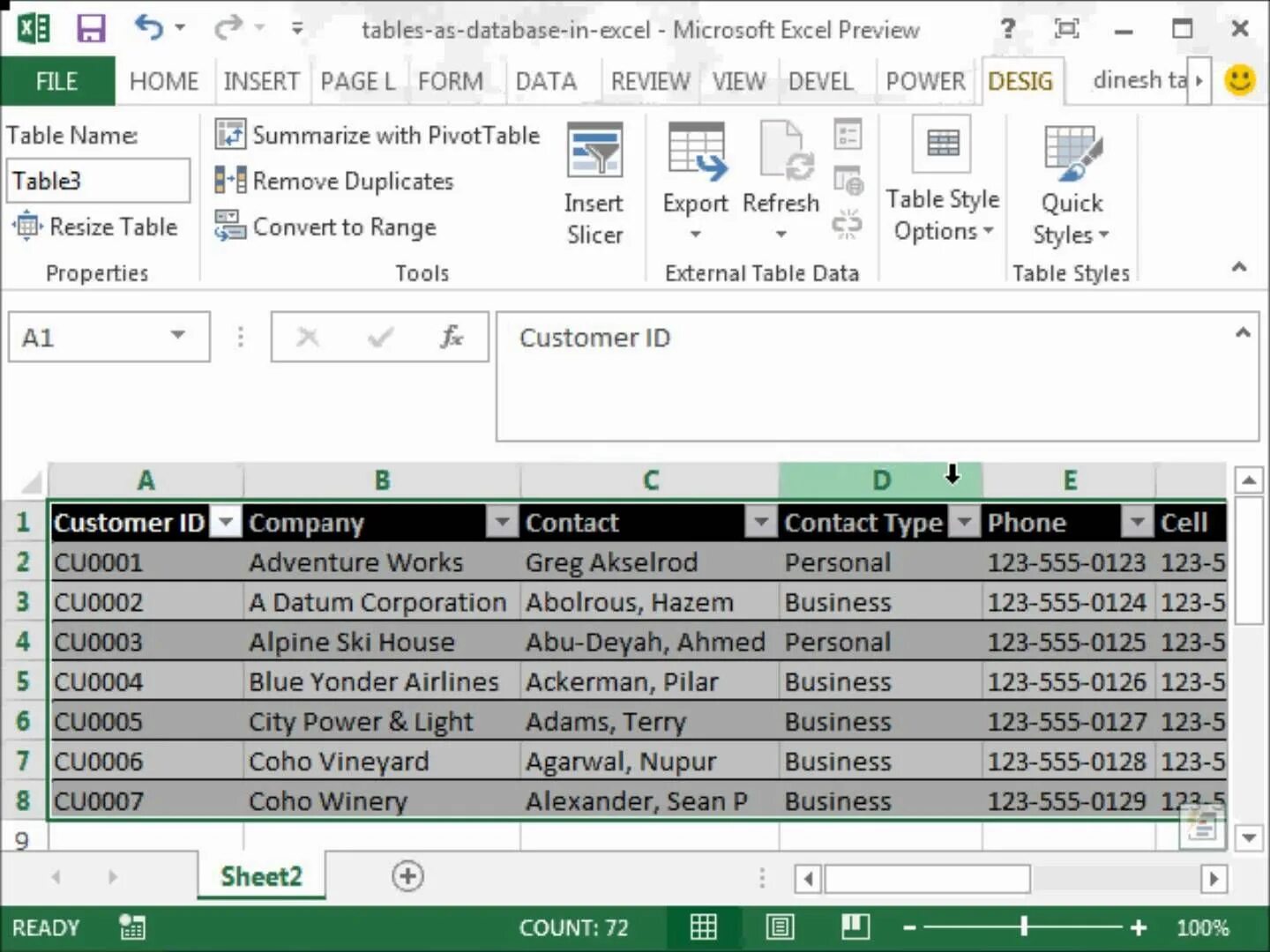
Task: Click the Redo arrow icon
Action: 228,28
